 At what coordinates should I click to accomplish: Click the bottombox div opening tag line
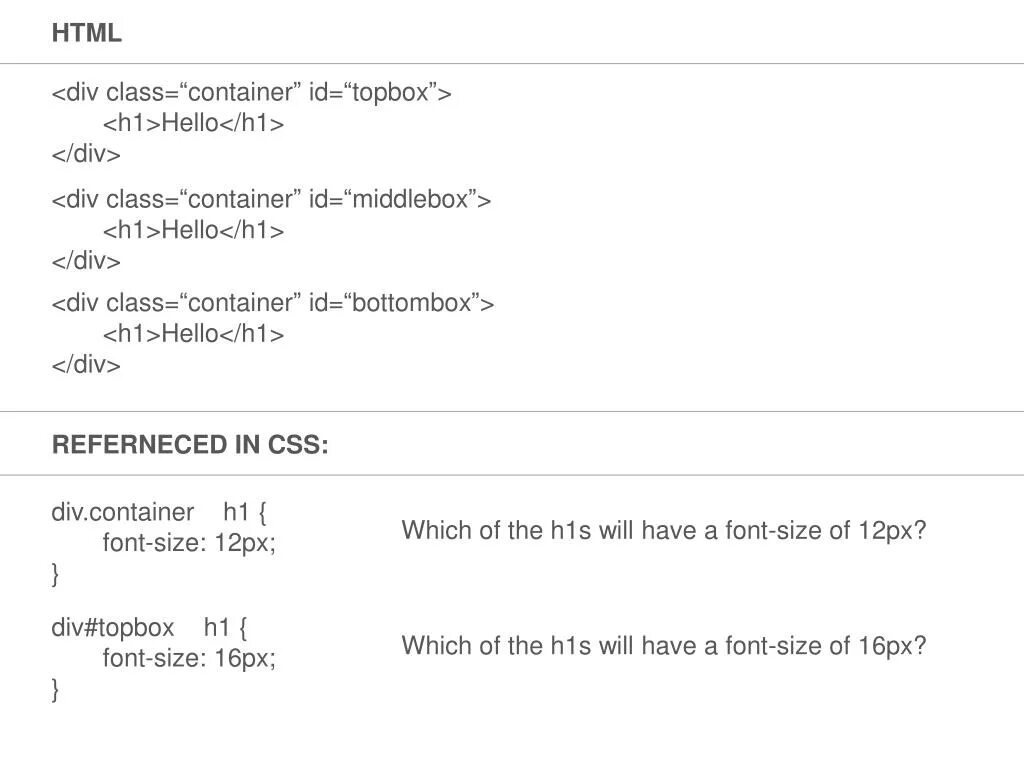coord(273,303)
